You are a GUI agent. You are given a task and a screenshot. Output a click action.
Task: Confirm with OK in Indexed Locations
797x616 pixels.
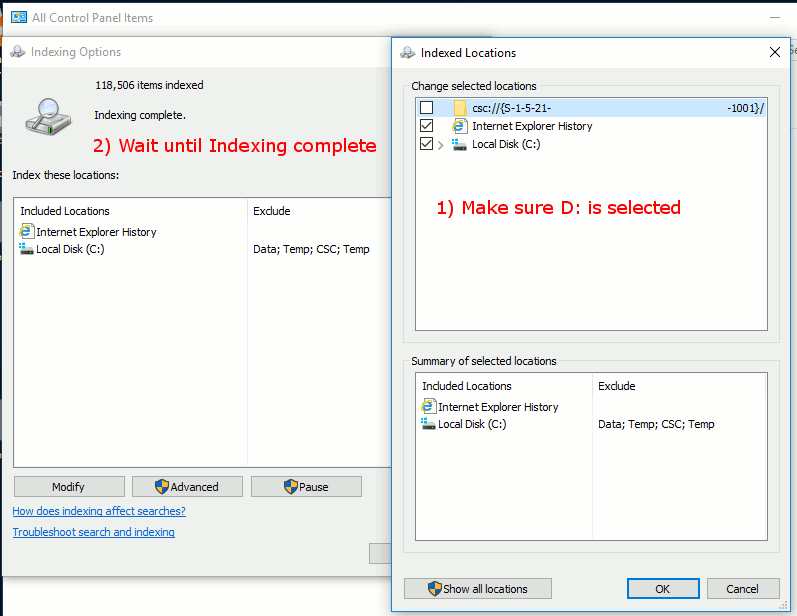tap(663, 589)
